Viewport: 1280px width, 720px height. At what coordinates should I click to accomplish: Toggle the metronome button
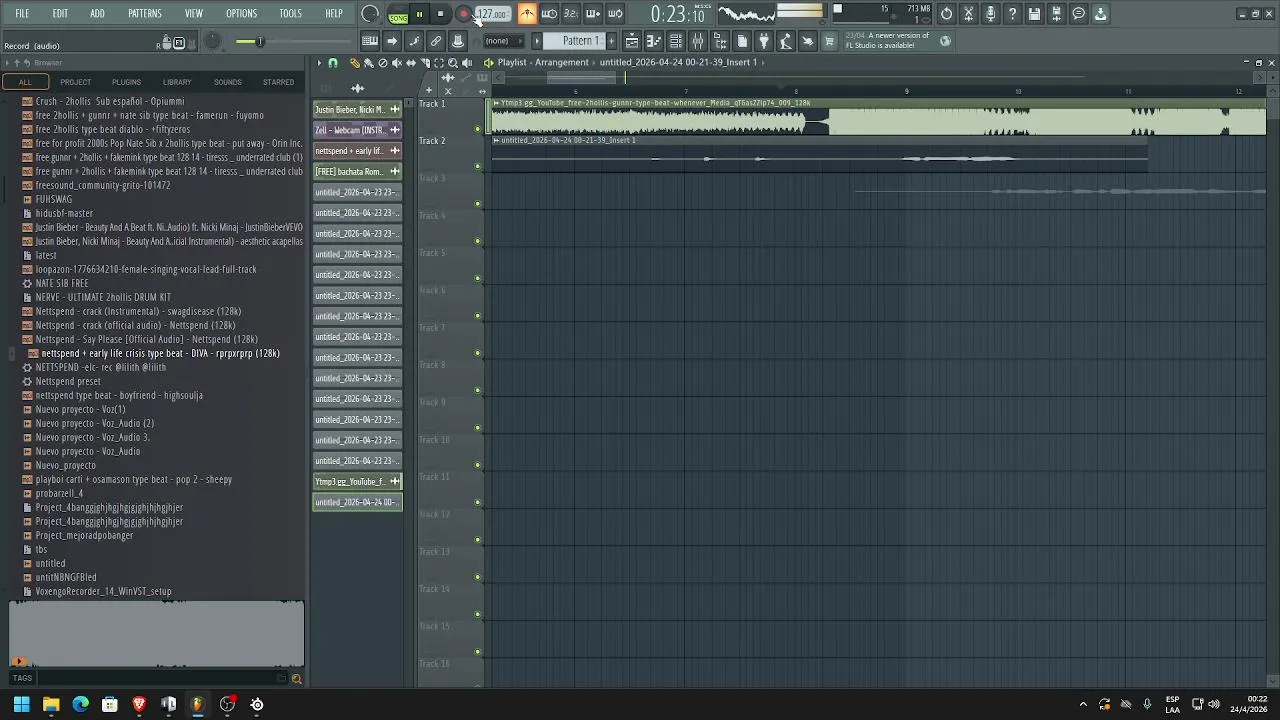[x=527, y=14]
